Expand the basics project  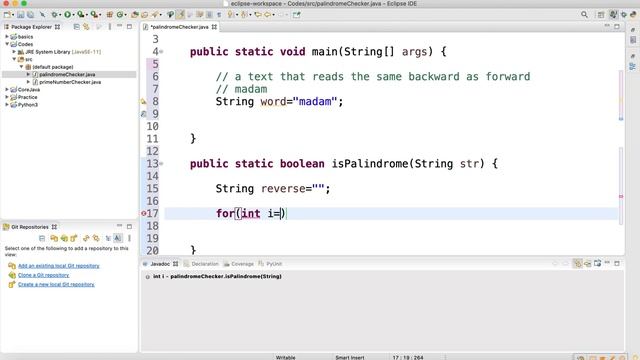(7, 36)
